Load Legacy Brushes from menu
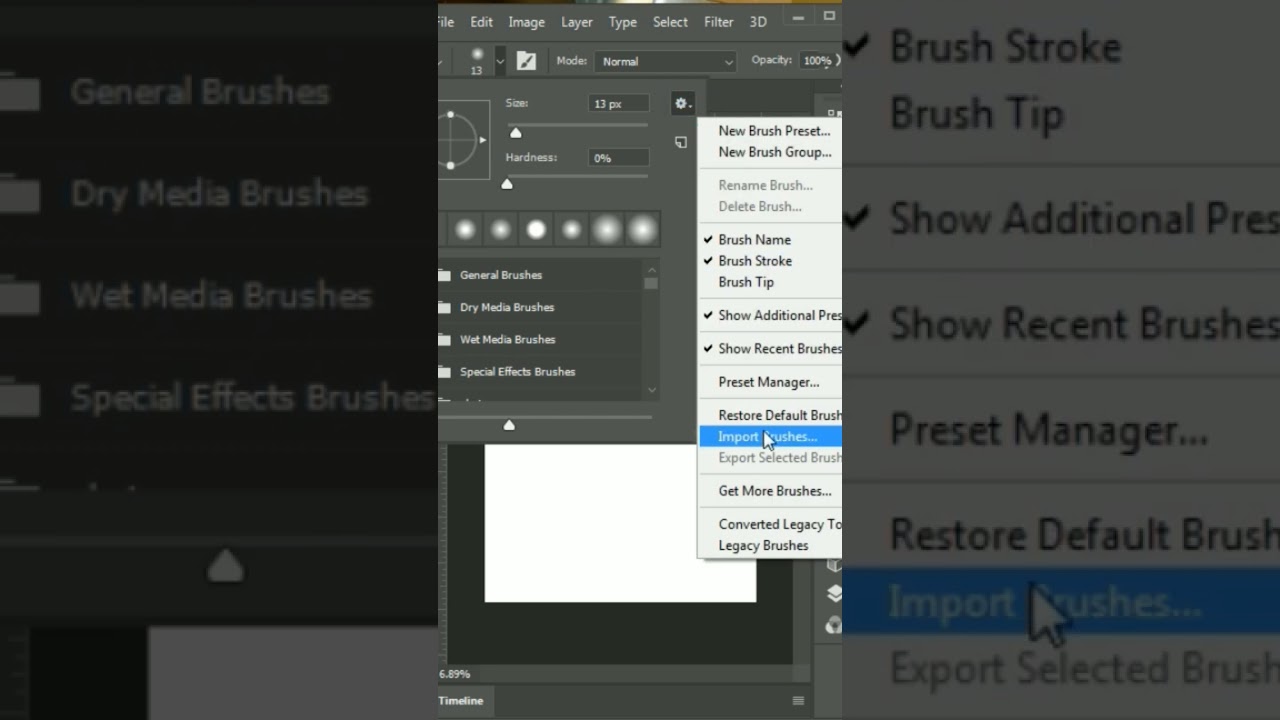The image size is (1280, 720). [x=769, y=545]
